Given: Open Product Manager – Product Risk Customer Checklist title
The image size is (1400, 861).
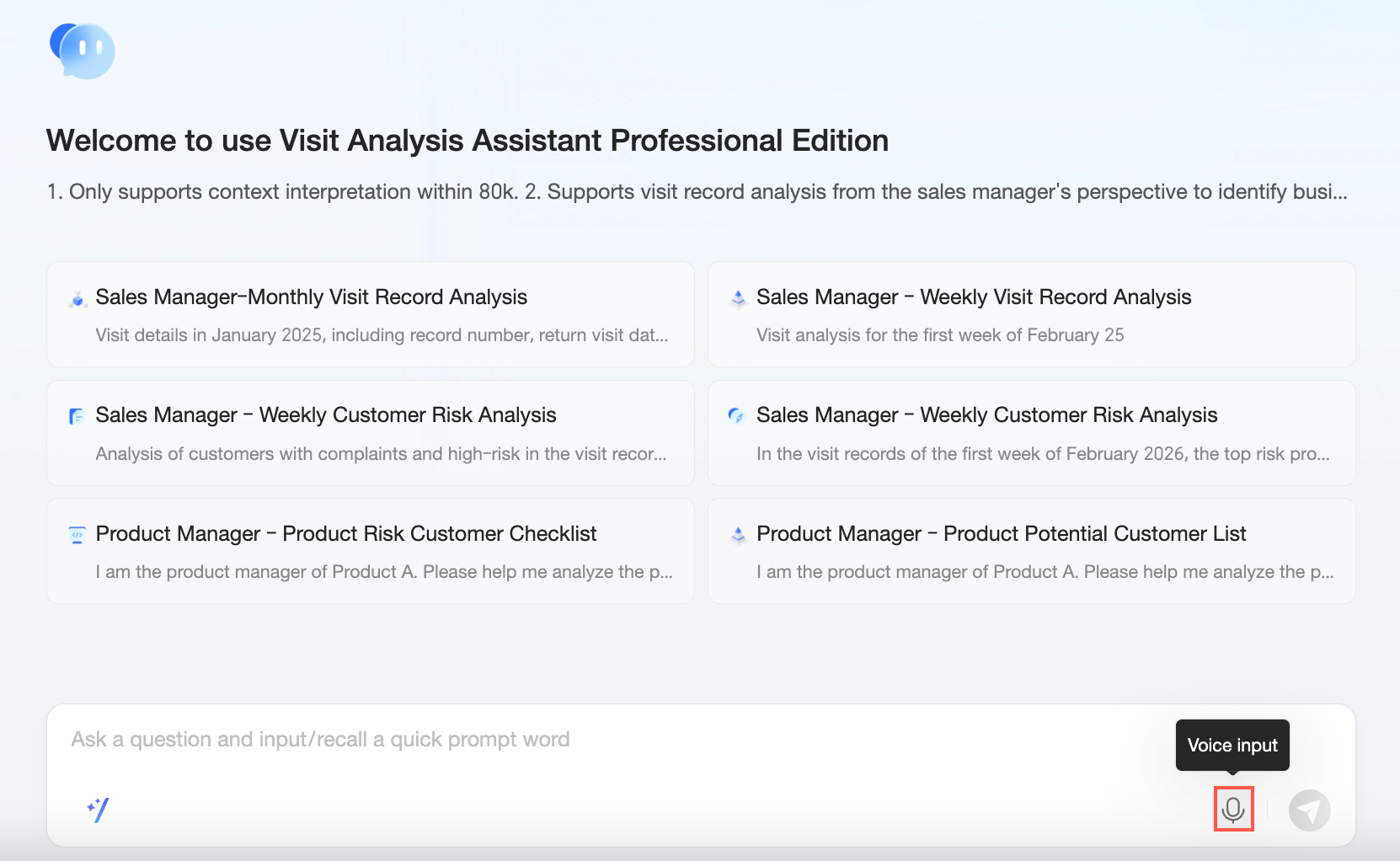Looking at the screenshot, I should point(345,534).
